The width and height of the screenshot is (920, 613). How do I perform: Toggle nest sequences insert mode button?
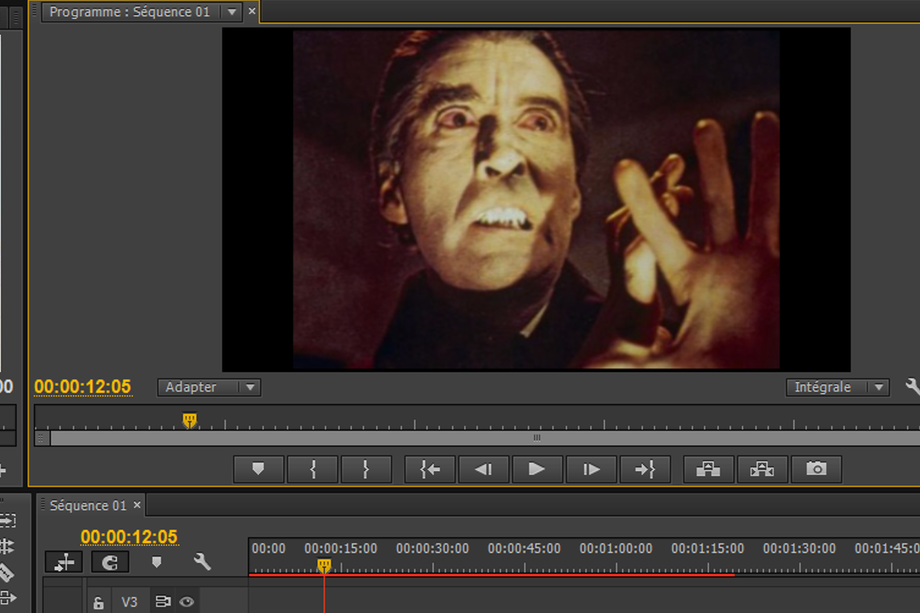click(64, 563)
